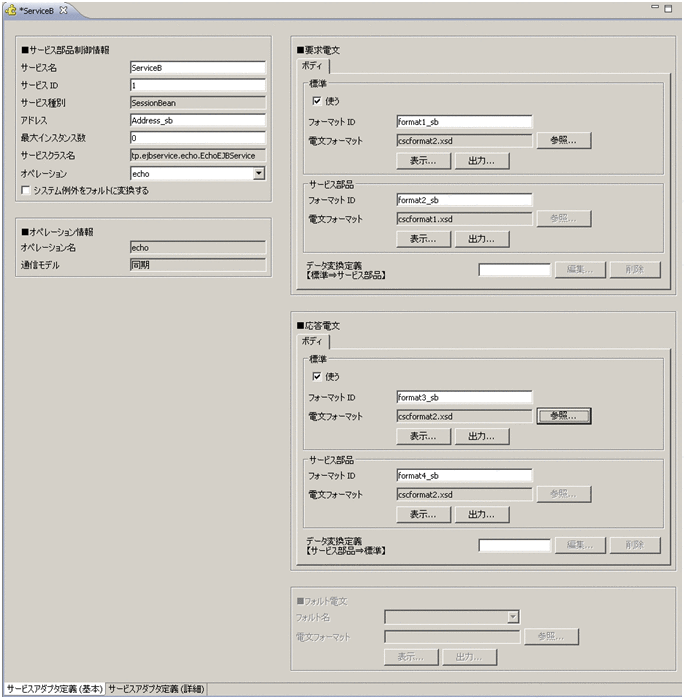Click データ変換定義 field for 標準⇒サービス部品
The width and height of the screenshot is (685, 700).
click(514, 270)
